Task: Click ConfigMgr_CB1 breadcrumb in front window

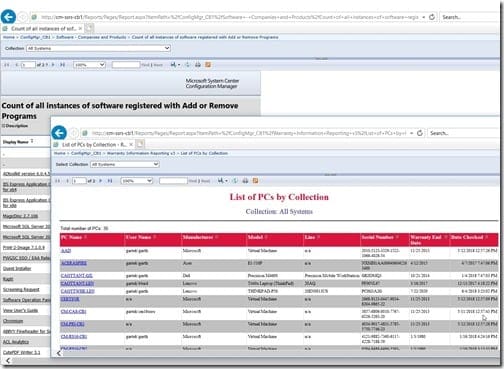Action: tap(86, 153)
